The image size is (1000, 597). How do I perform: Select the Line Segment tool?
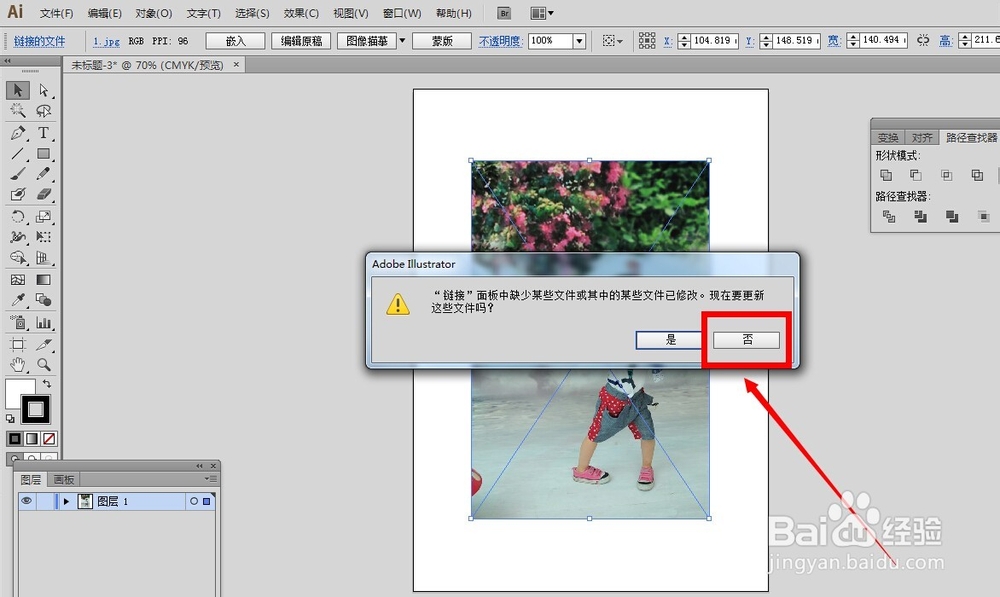point(18,154)
